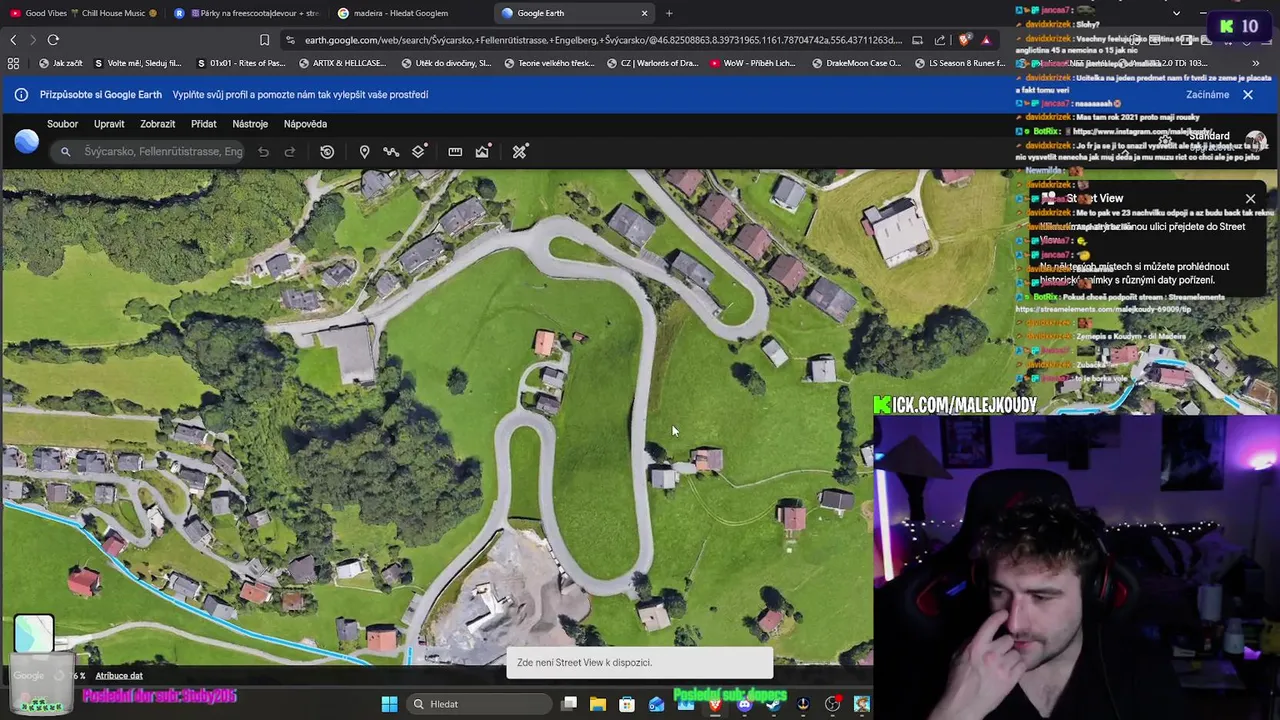
Task: Switch to the madeira Google search tab
Action: (x=410, y=13)
